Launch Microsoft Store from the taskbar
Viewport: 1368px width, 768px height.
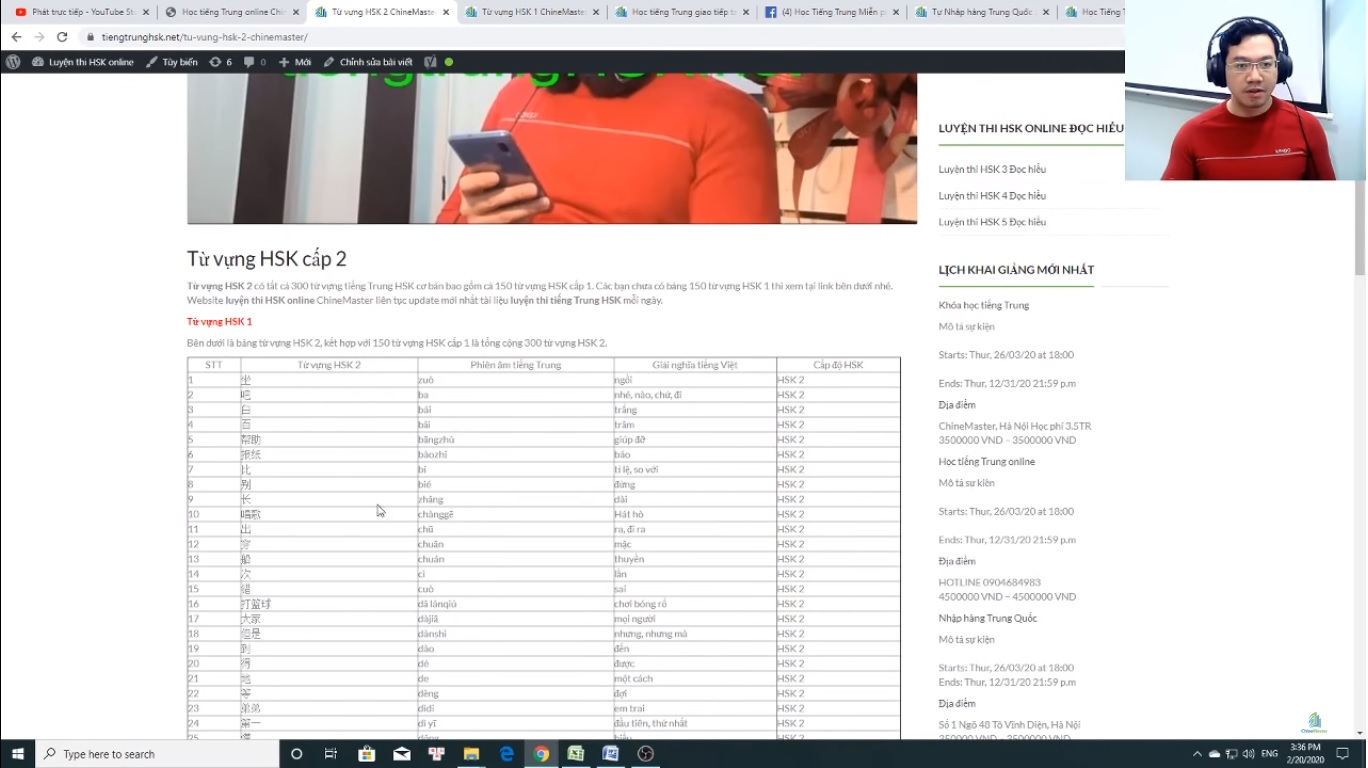tap(366, 754)
